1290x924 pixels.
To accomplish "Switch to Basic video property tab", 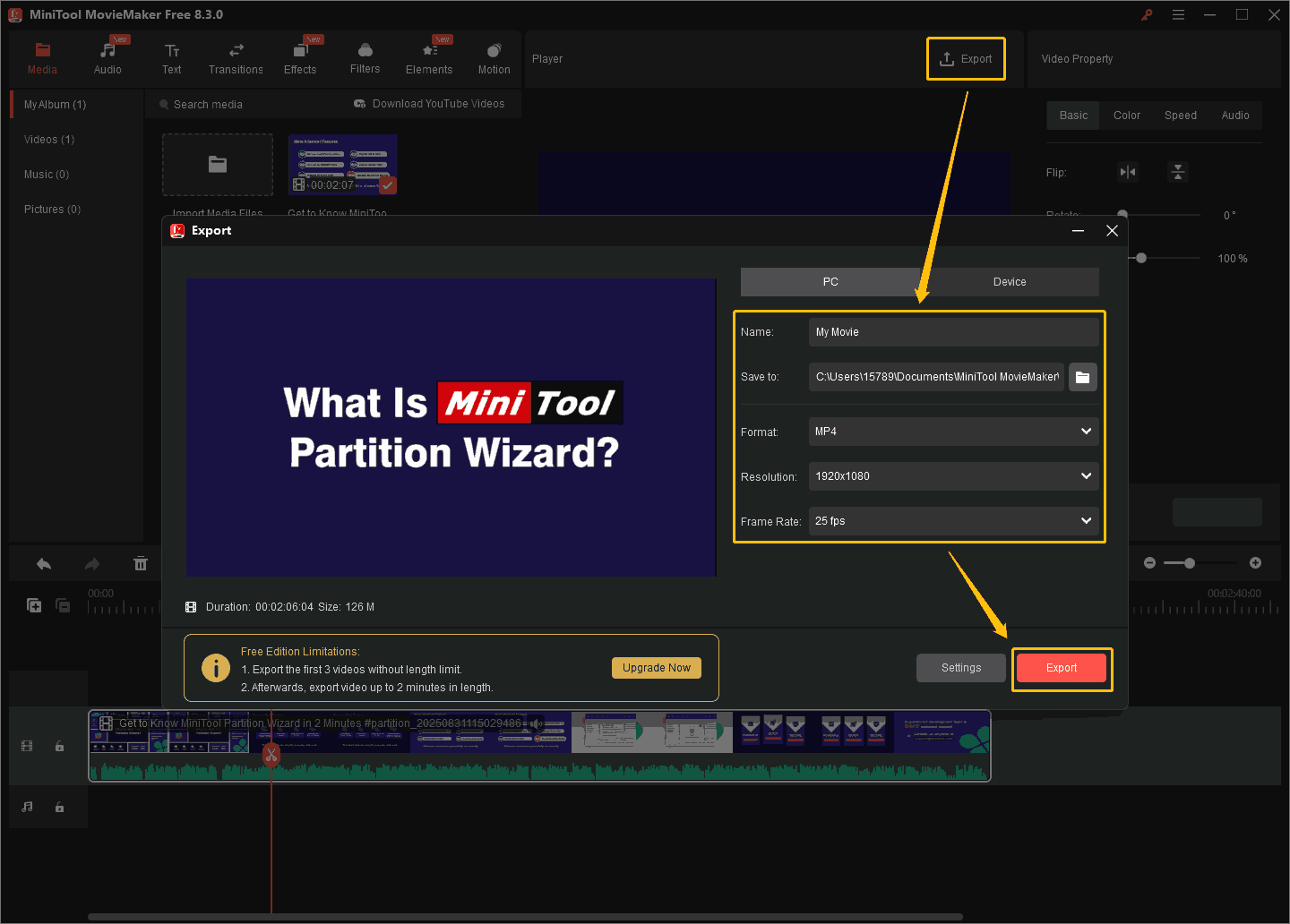I will [x=1073, y=115].
